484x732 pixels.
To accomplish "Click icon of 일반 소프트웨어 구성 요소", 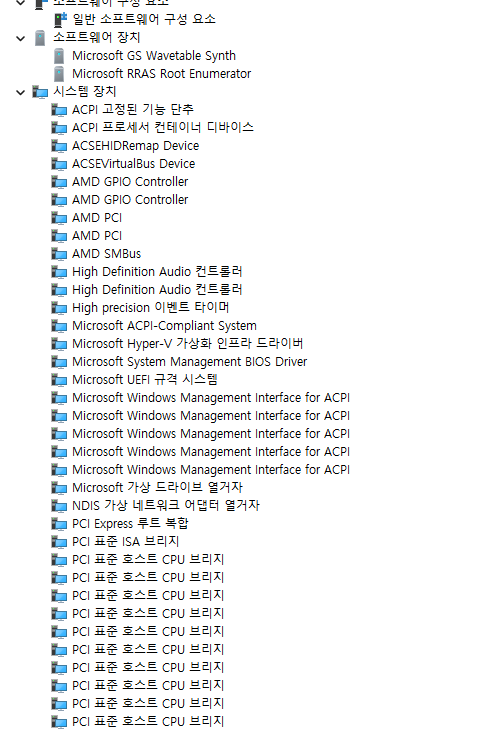I will [60, 20].
